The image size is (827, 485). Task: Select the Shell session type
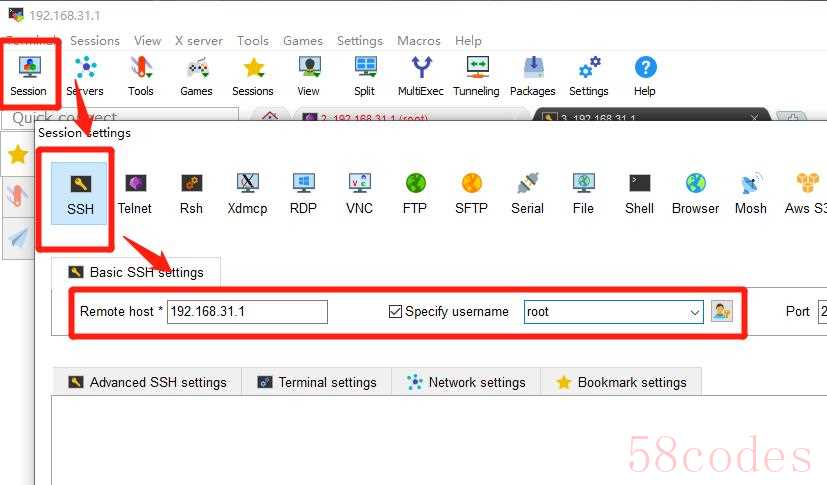[x=639, y=193]
